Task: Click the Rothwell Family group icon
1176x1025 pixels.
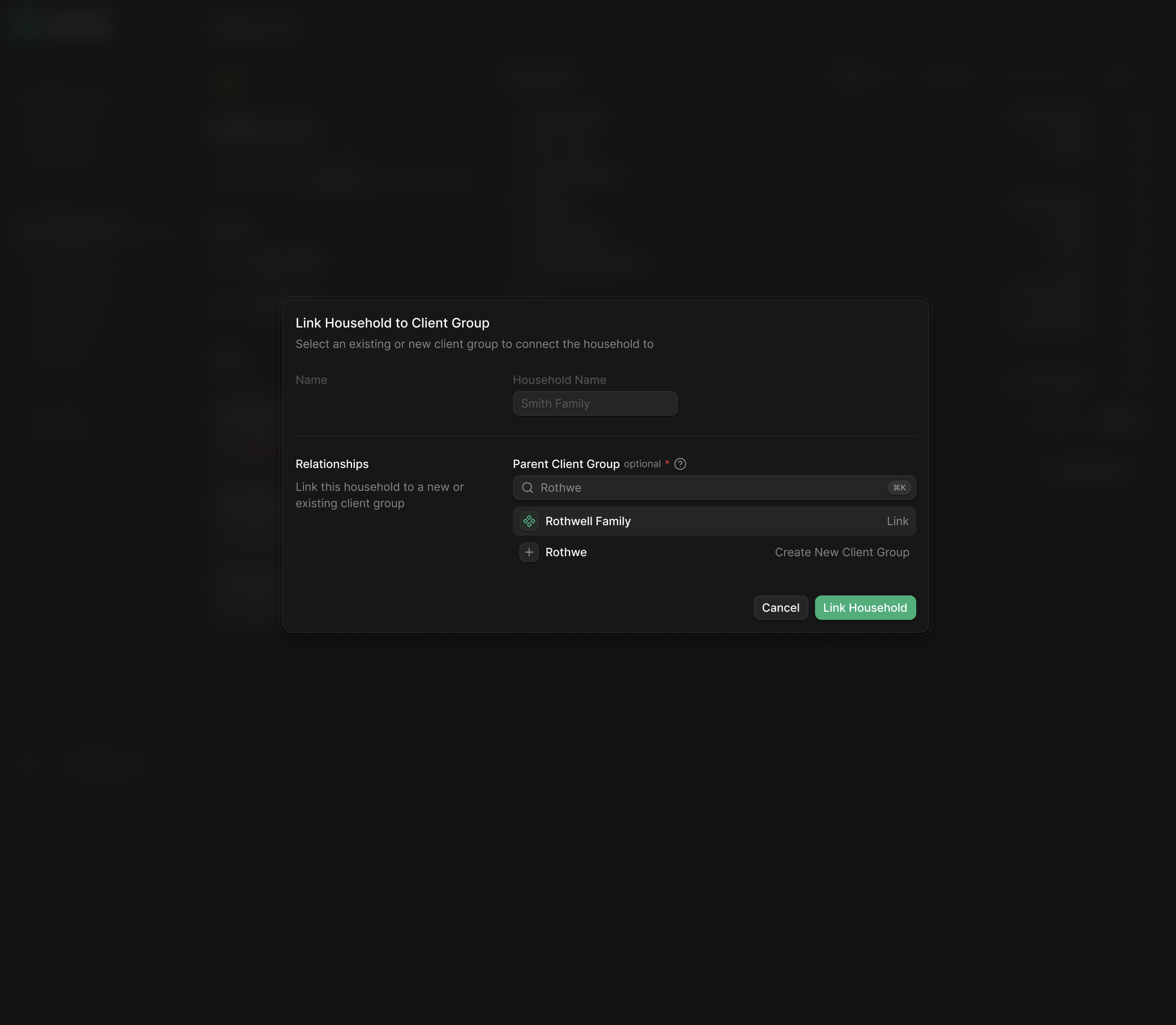Action: [x=529, y=521]
